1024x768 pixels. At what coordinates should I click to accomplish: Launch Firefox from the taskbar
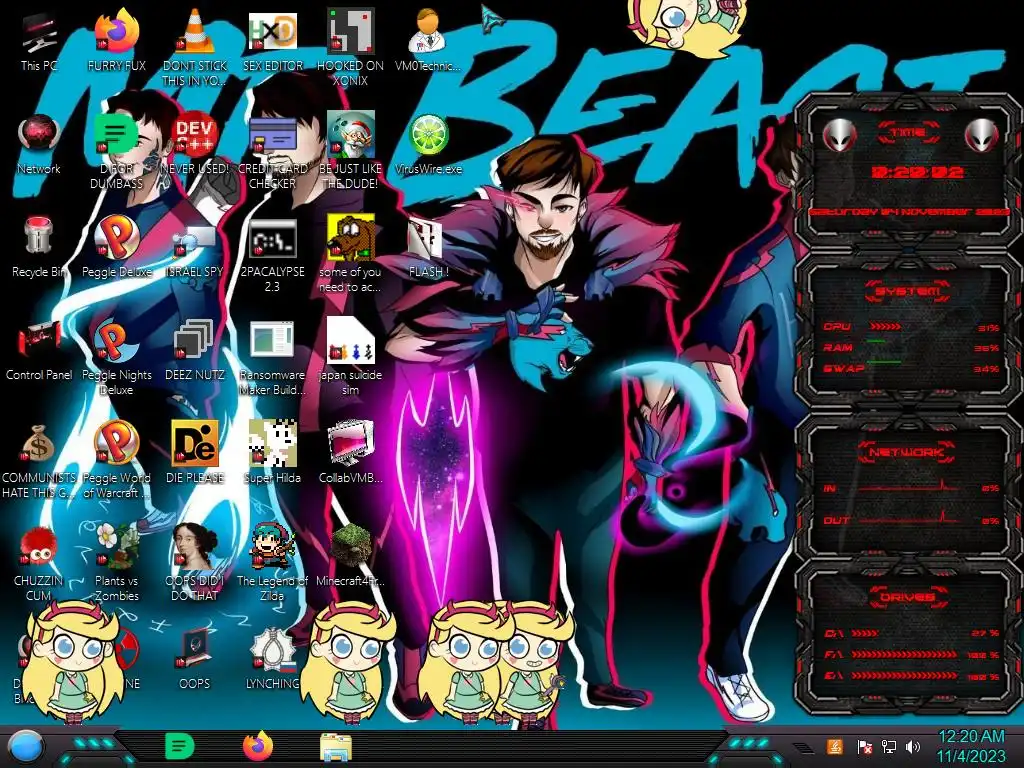pos(258,746)
